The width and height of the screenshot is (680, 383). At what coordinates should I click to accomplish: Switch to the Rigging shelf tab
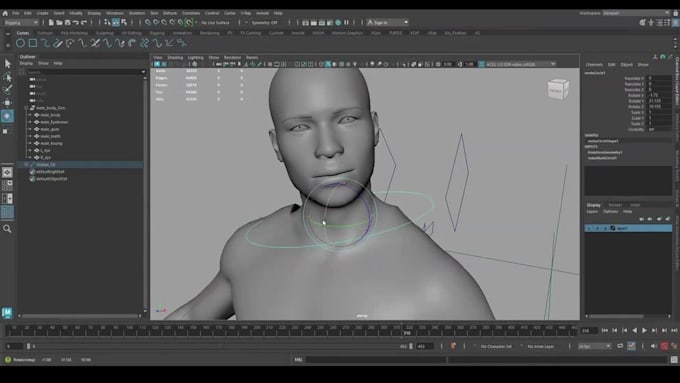tap(157, 33)
